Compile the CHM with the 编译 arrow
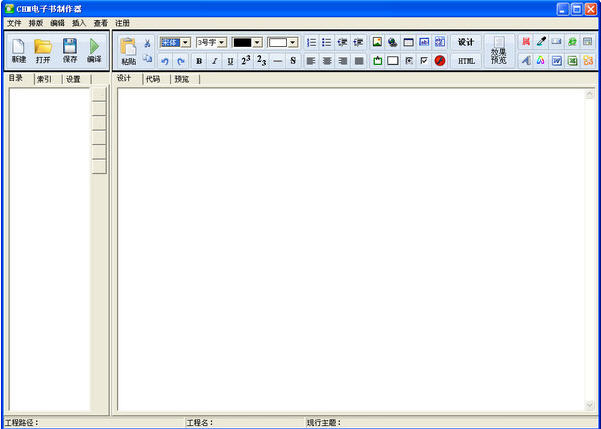Screen dimensions: 601x429 click(x=94, y=50)
